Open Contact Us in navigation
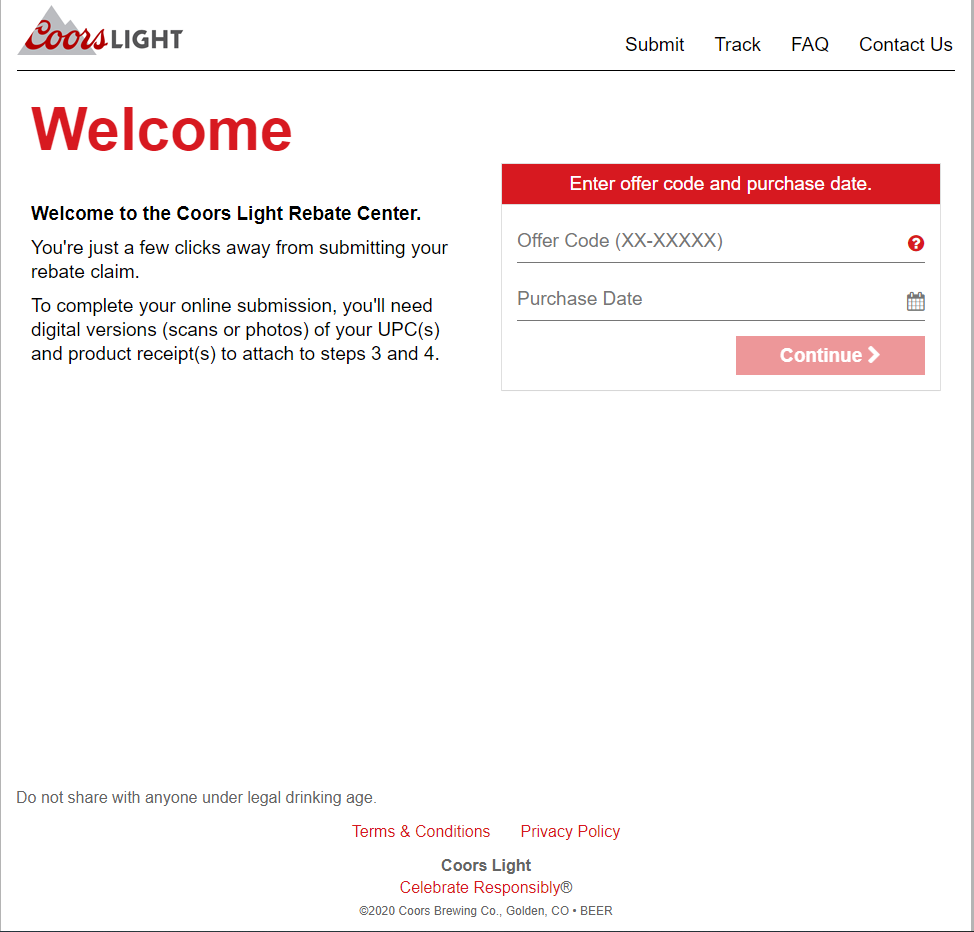 (906, 45)
